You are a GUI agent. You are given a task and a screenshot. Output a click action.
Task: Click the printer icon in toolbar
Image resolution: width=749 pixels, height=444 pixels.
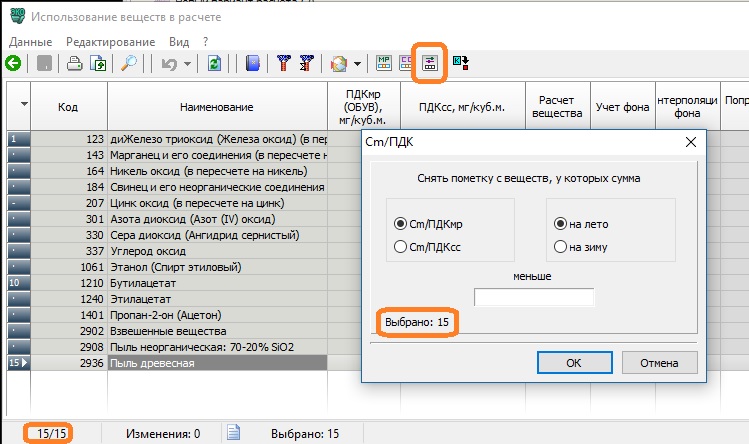(x=74, y=63)
